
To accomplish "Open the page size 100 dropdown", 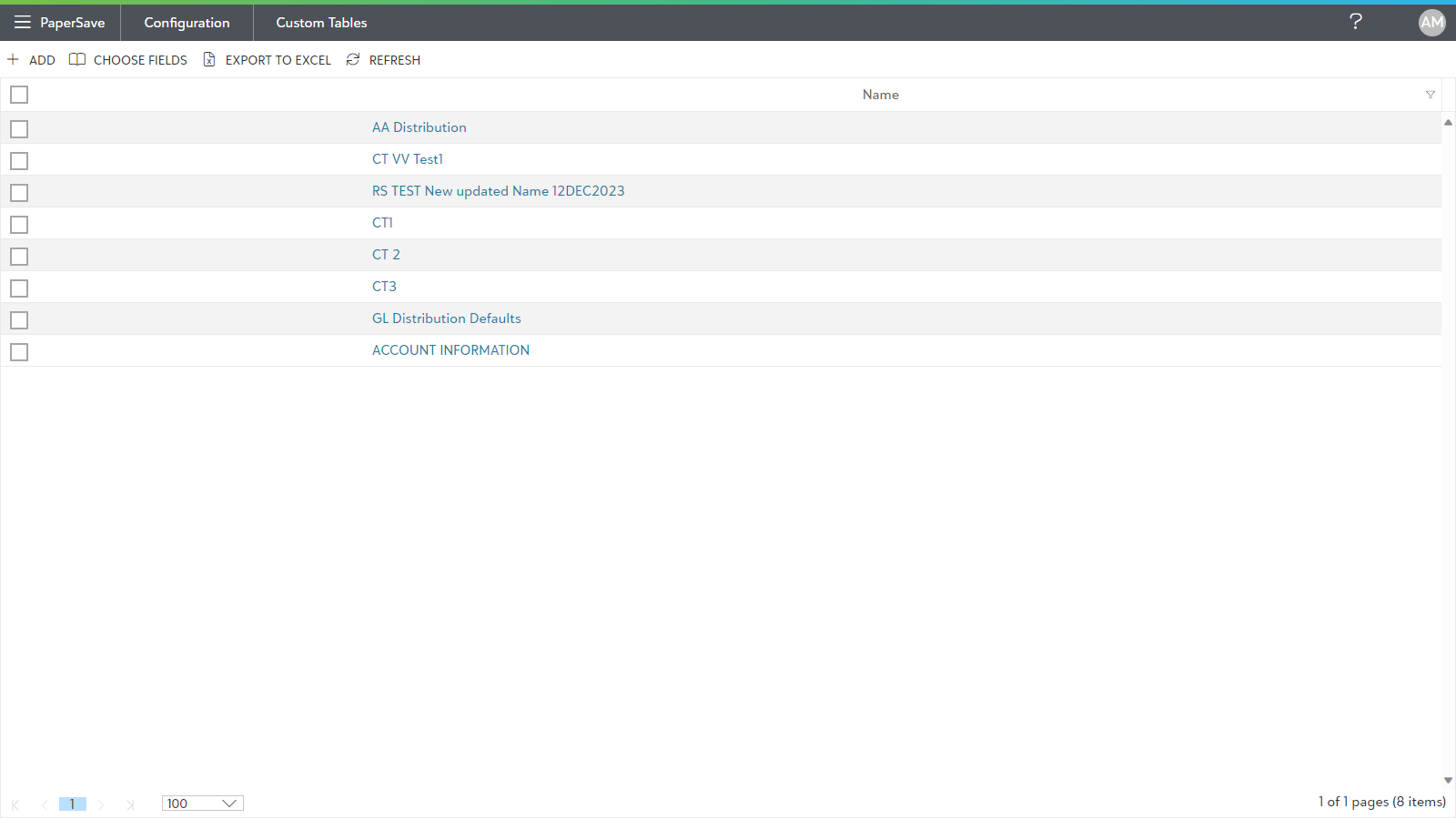I will (203, 804).
